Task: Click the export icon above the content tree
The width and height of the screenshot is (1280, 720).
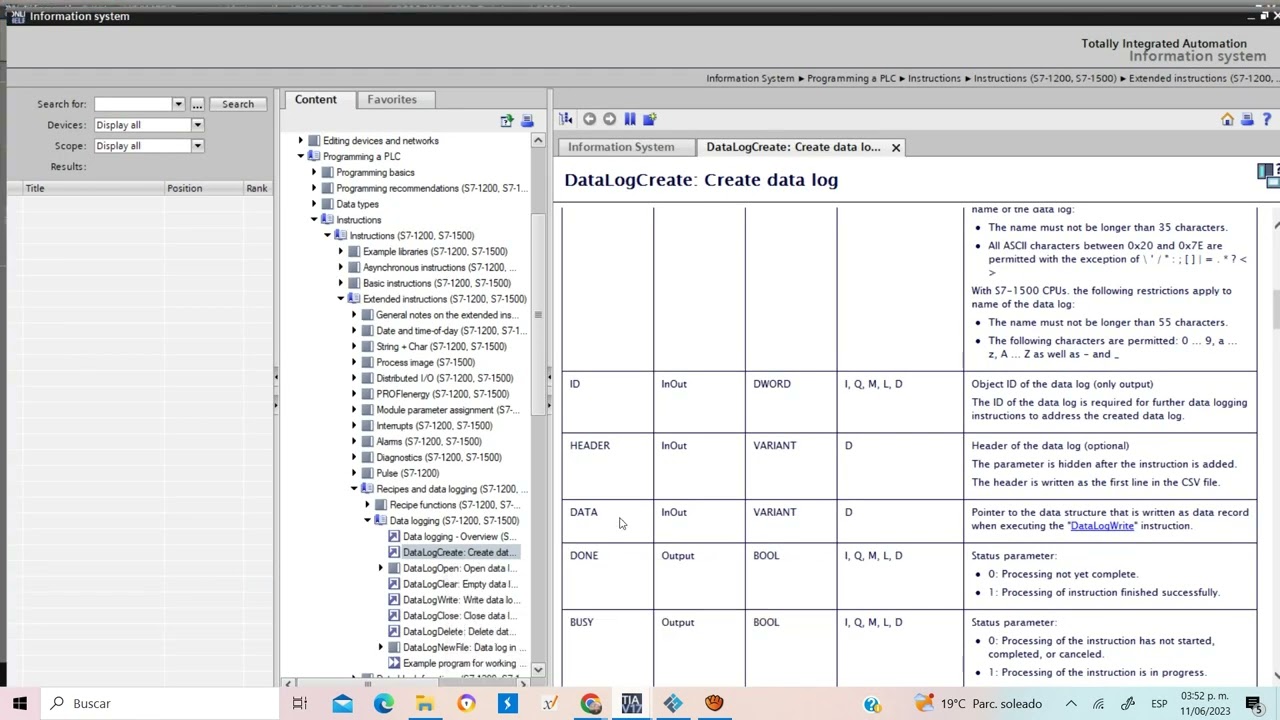Action: (x=507, y=121)
